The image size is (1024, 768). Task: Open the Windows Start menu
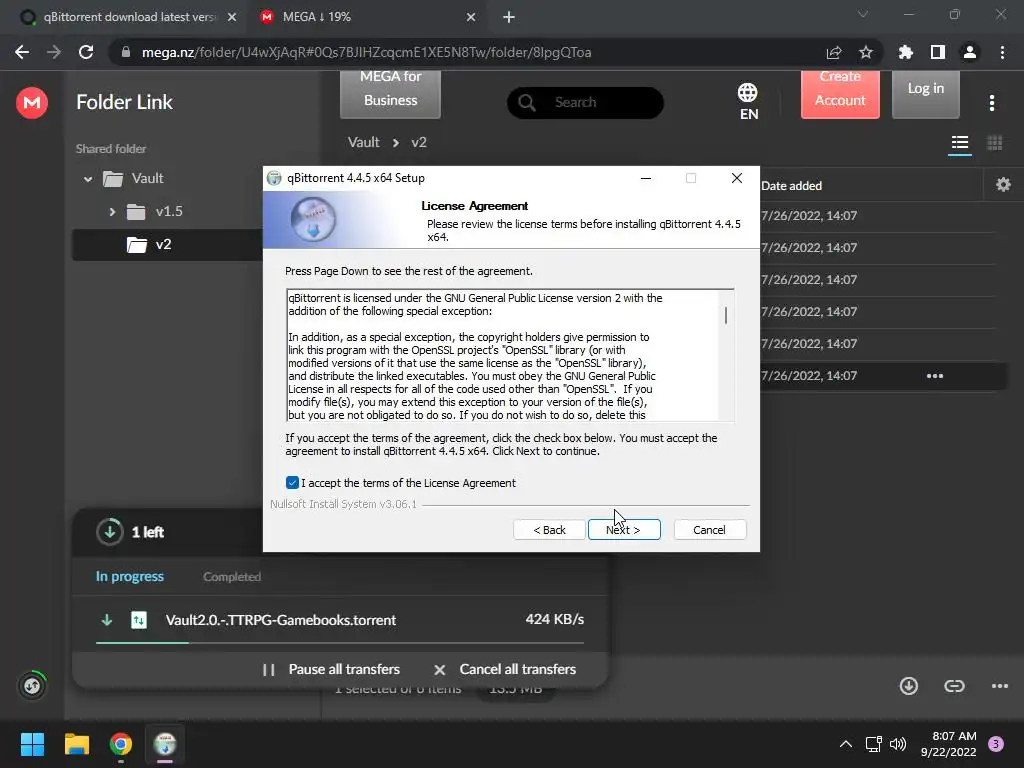(x=32, y=744)
